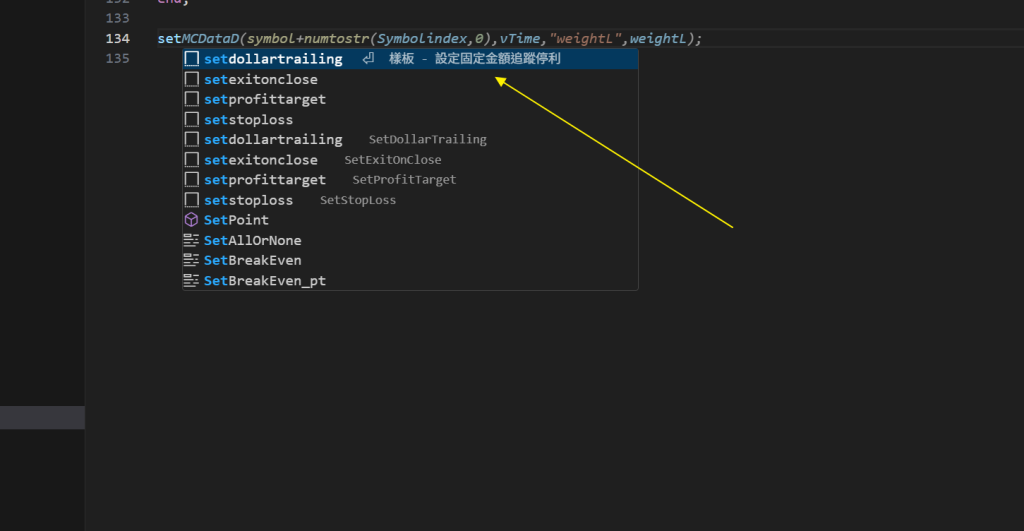
Task: Select the SetBreakEven_pt suggestion
Action: click(x=265, y=281)
